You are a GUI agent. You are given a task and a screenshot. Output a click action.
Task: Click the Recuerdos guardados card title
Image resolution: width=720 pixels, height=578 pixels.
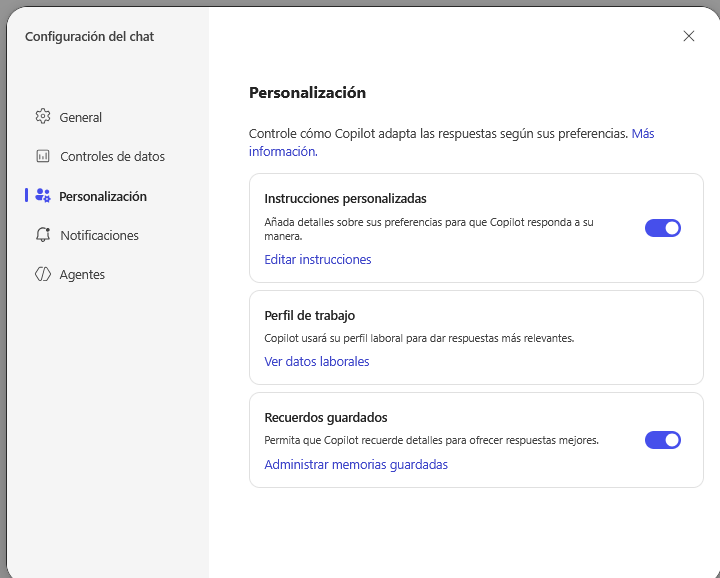coord(326,417)
